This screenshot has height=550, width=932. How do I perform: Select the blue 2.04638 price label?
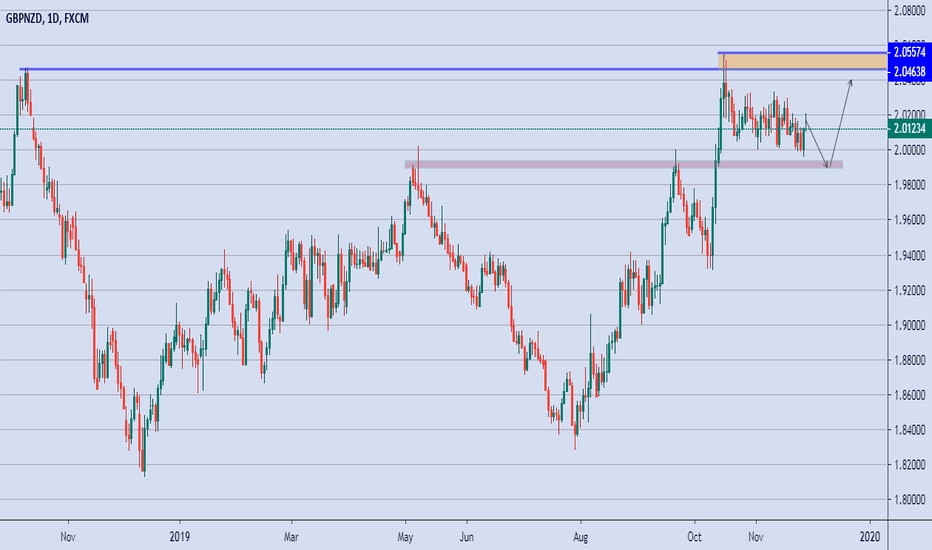(x=909, y=69)
